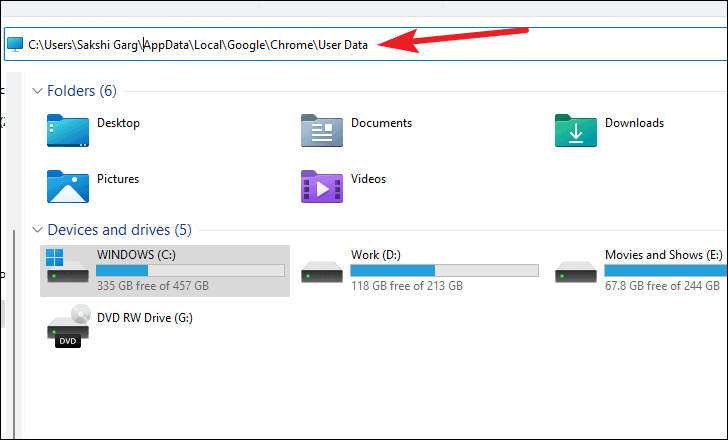Click the Movies and Shows (E:) usage bar
This screenshot has width=728, height=440.
click(x=666, y=271)
